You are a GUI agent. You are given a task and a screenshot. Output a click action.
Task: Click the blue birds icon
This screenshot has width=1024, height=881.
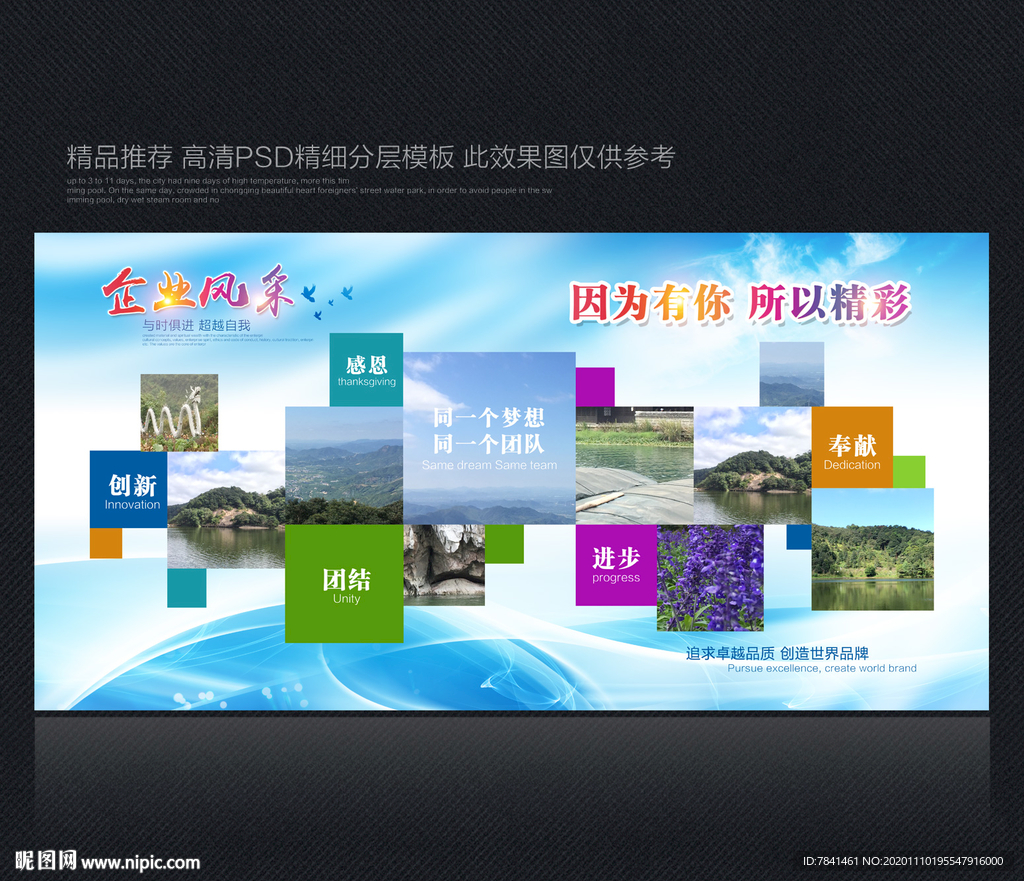click(327, 300)
